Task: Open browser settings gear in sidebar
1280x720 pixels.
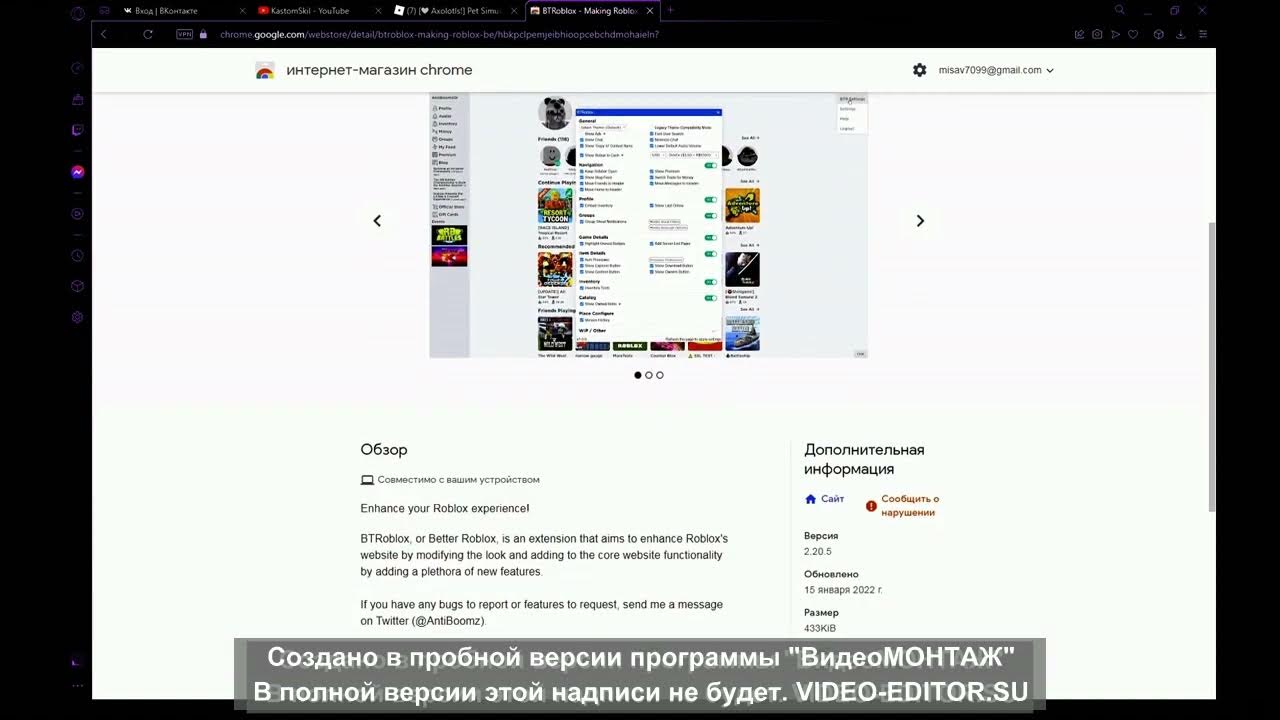Action: point(77,317)
